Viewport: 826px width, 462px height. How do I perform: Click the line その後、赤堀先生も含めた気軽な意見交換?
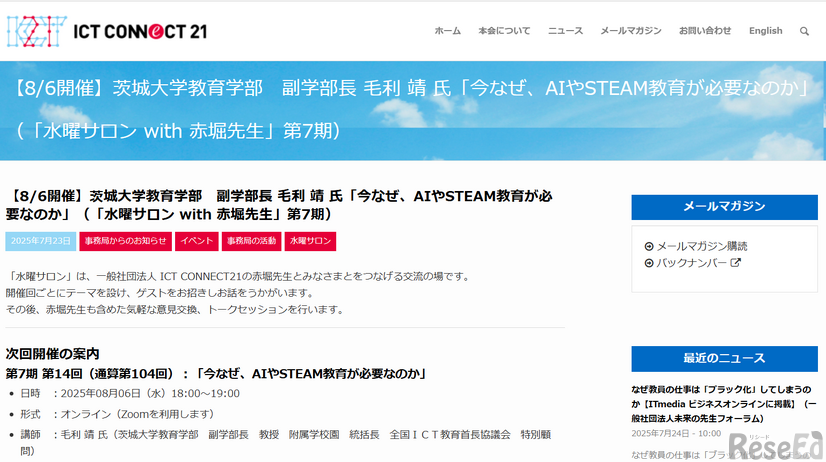click(x=175, y=310)
